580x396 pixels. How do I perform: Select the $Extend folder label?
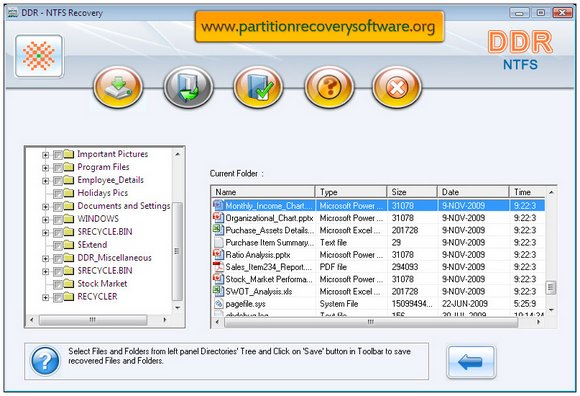(92, 244)
